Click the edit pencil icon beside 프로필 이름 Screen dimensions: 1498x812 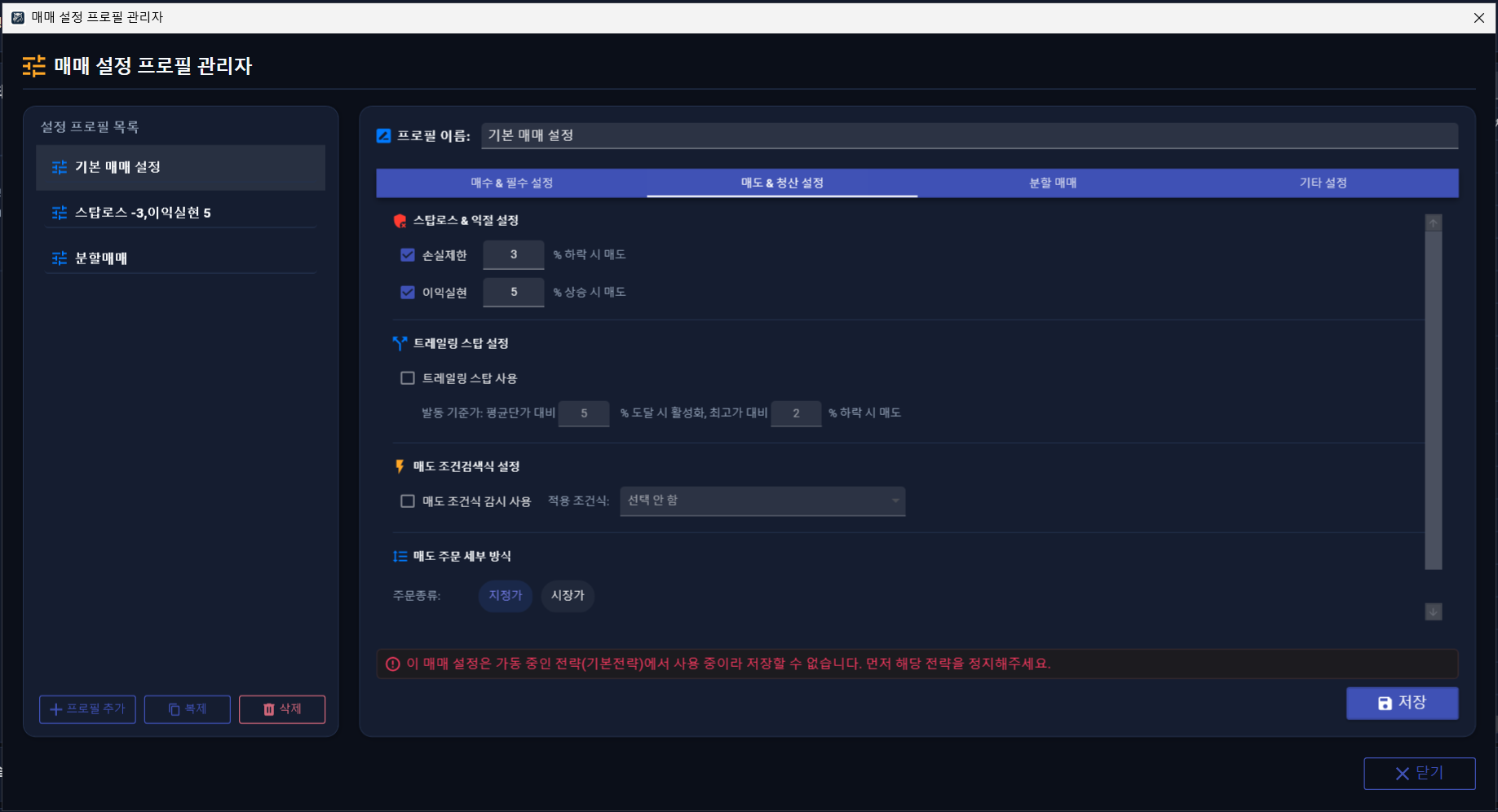(x=384, y=136)
